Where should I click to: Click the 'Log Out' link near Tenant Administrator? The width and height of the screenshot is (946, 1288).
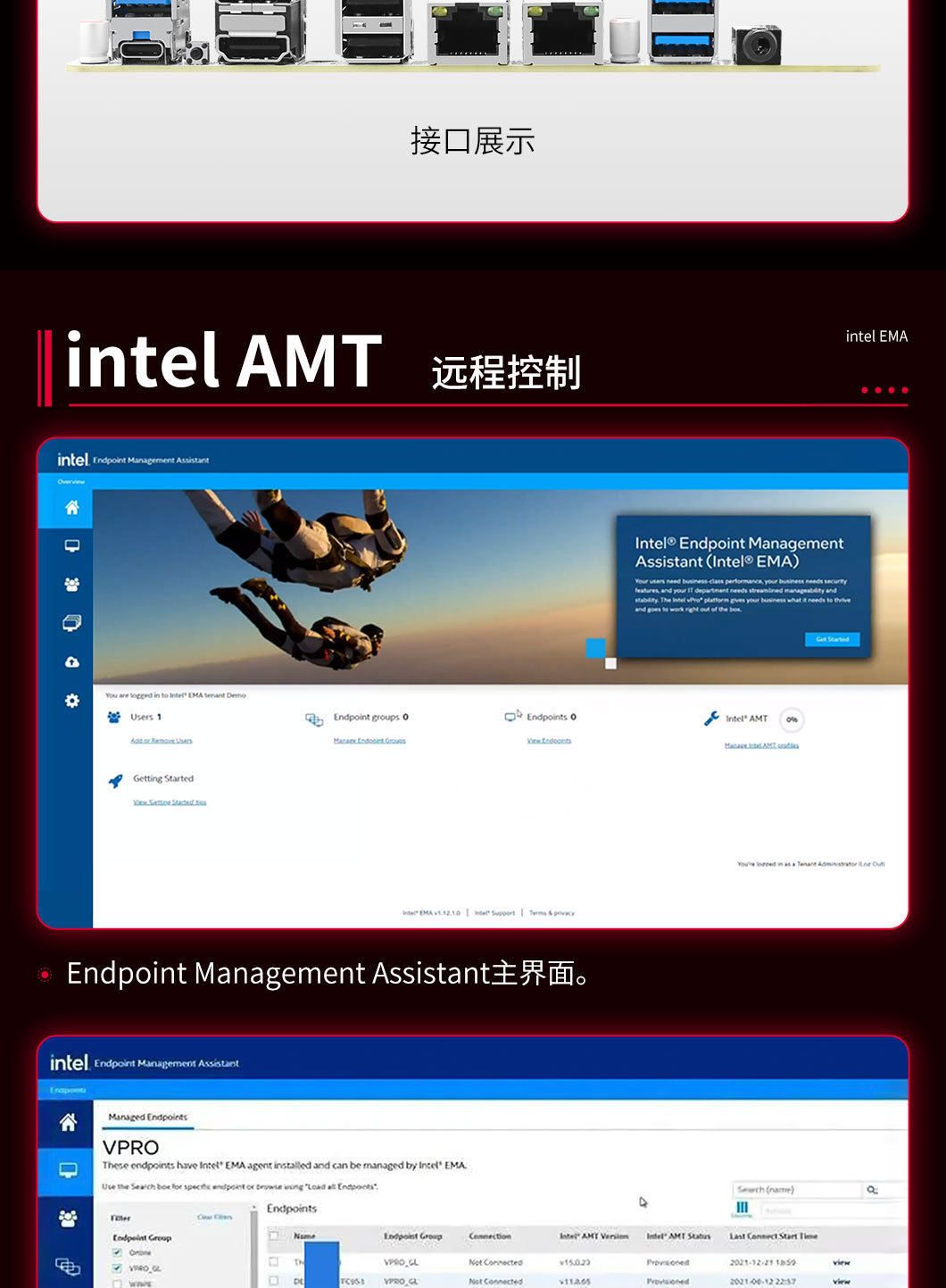point(872,864)
